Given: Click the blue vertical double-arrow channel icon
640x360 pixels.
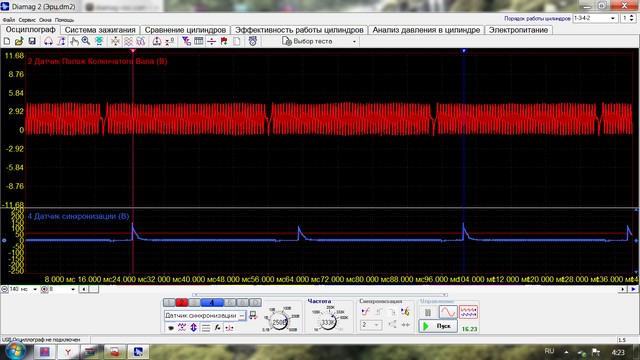Looking at the screenshot, I should (193, 328).
